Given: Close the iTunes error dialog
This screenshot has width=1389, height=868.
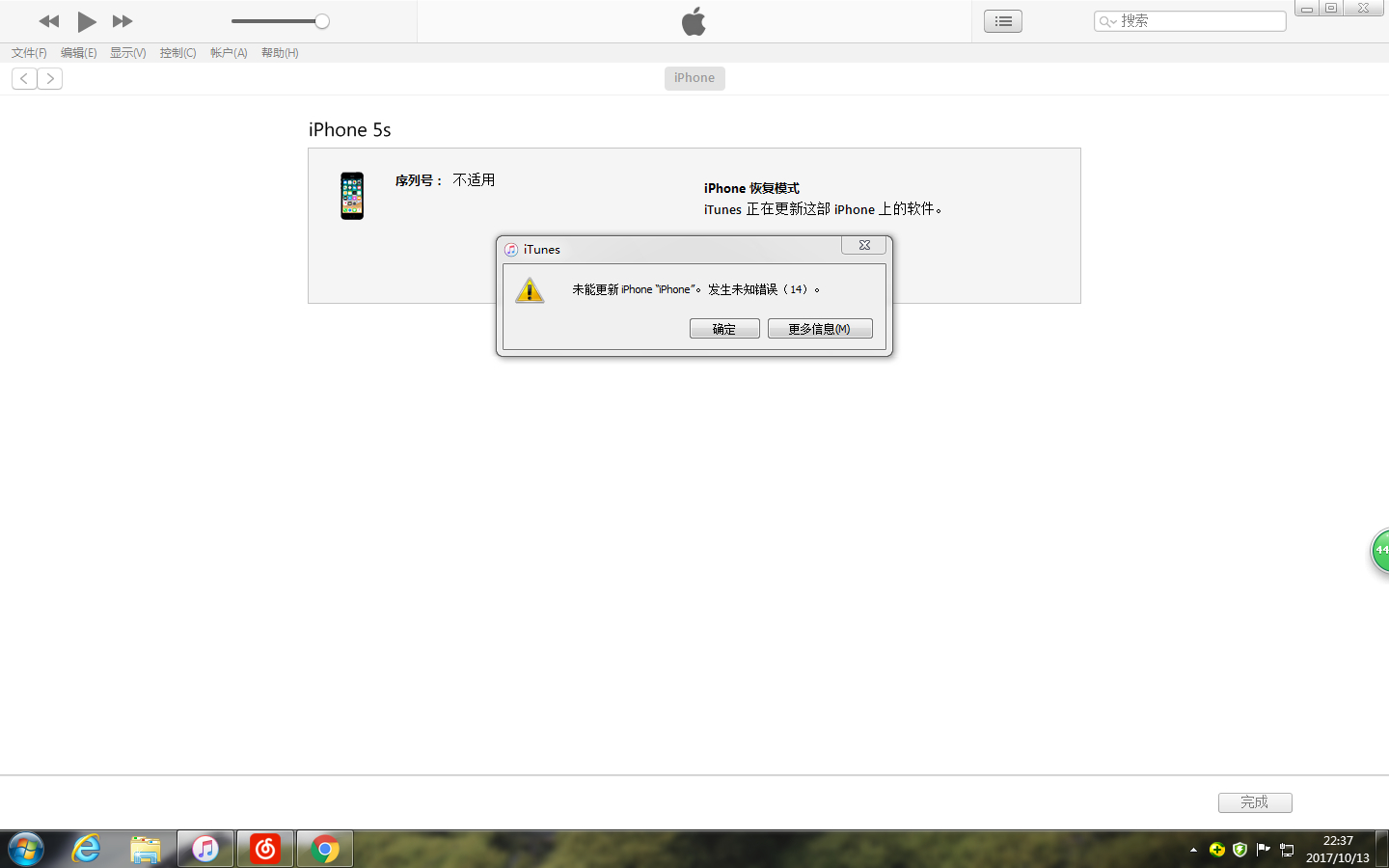Looking at the screenshot, I should pos(864,246).
